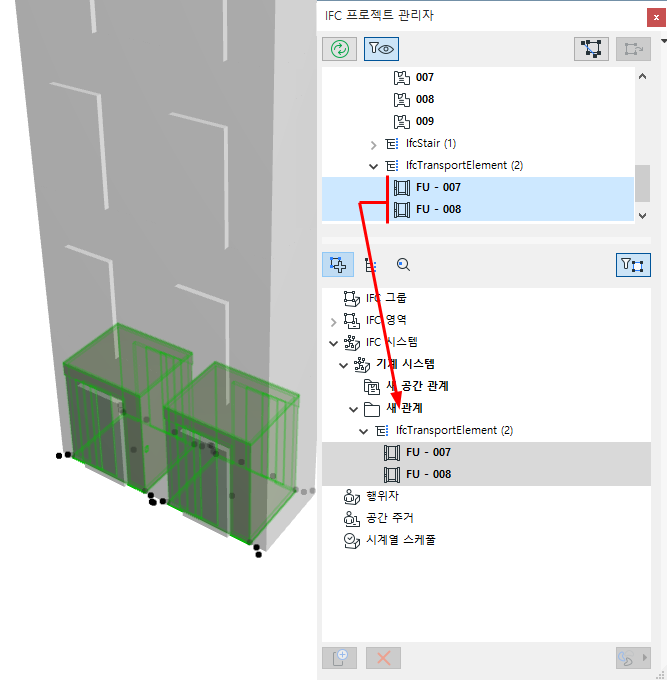Expand the IFC 영역 tree node

tap(333, 322)
